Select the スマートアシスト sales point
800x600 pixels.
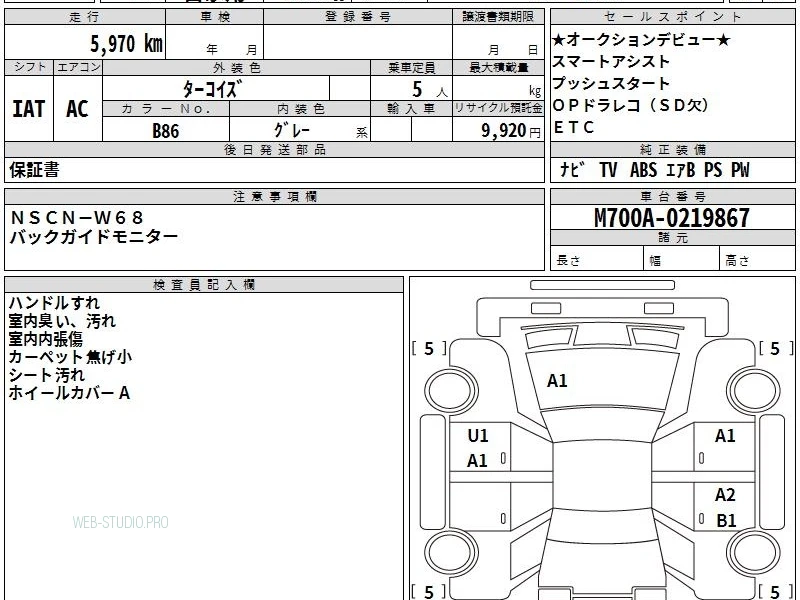point(611,62)
